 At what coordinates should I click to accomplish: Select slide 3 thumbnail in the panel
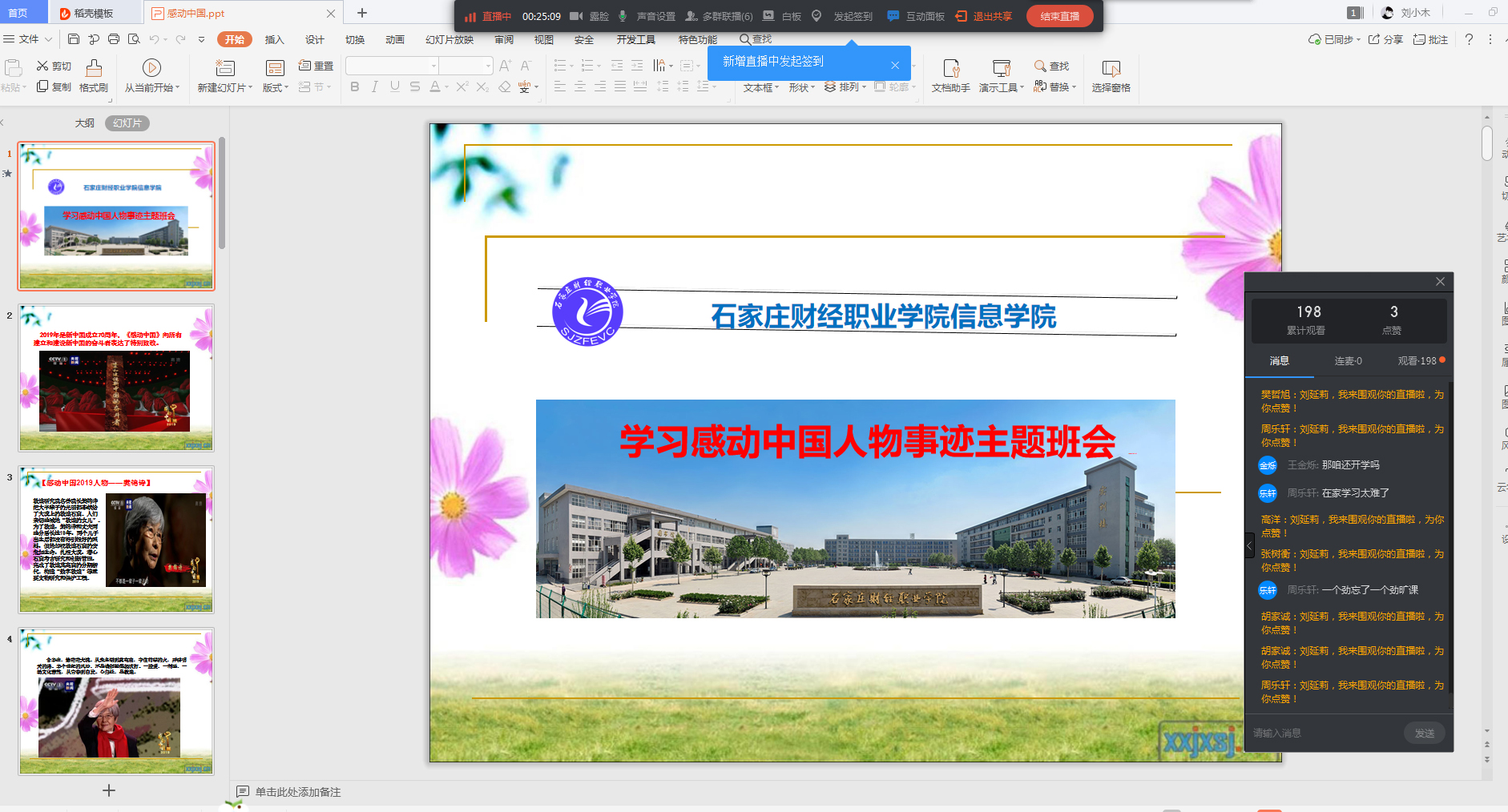(116, 540)
